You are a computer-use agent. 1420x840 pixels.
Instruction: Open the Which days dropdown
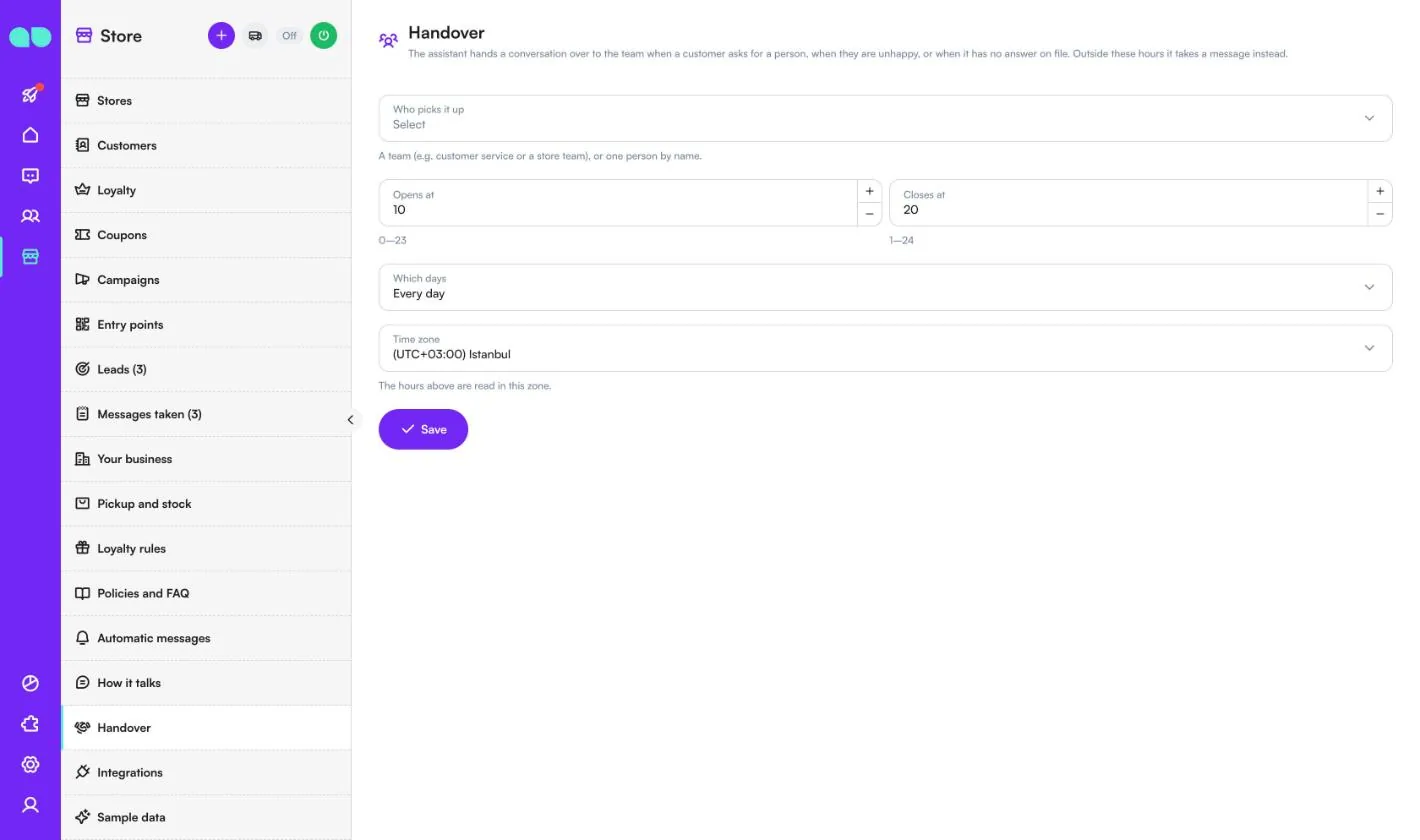[885, 287]
